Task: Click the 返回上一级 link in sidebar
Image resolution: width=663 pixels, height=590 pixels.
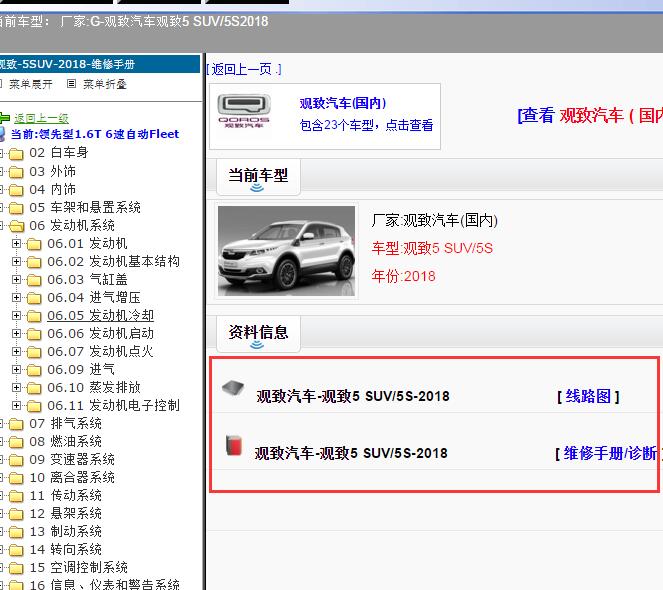Action: (41, 118)
